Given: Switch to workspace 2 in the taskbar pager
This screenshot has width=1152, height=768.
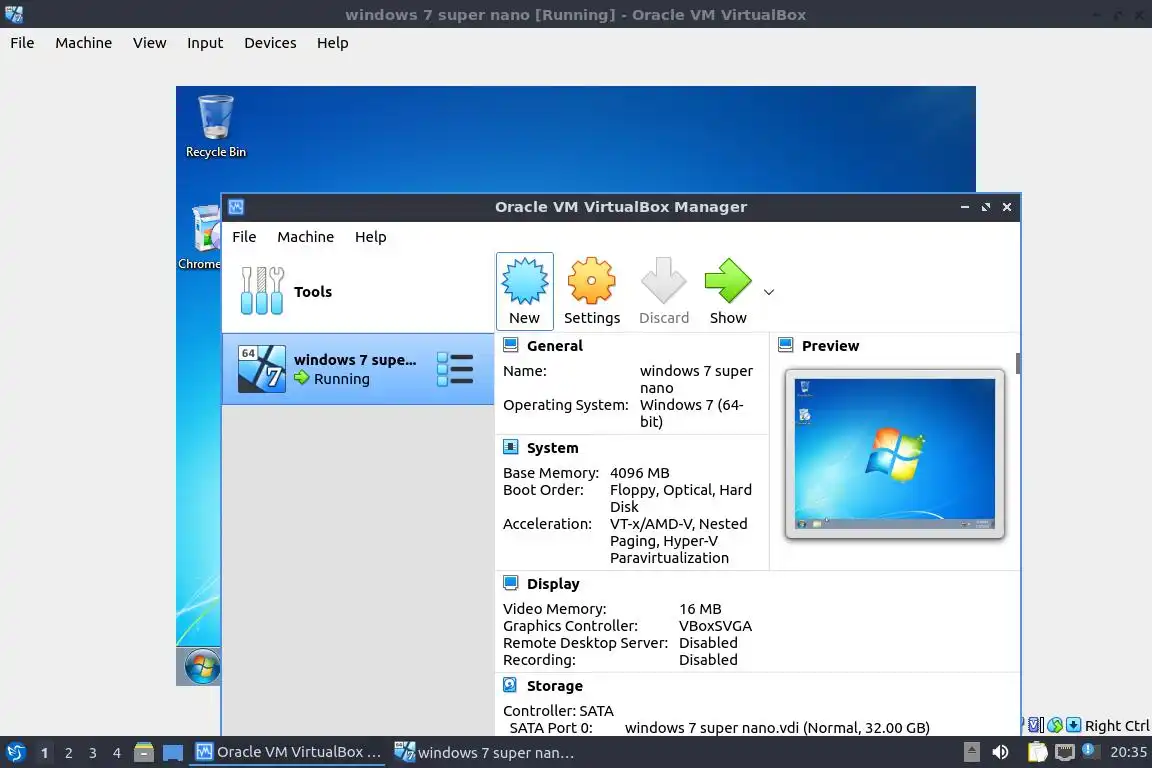Looking at the screenshot, I should (x=68, y=753).
